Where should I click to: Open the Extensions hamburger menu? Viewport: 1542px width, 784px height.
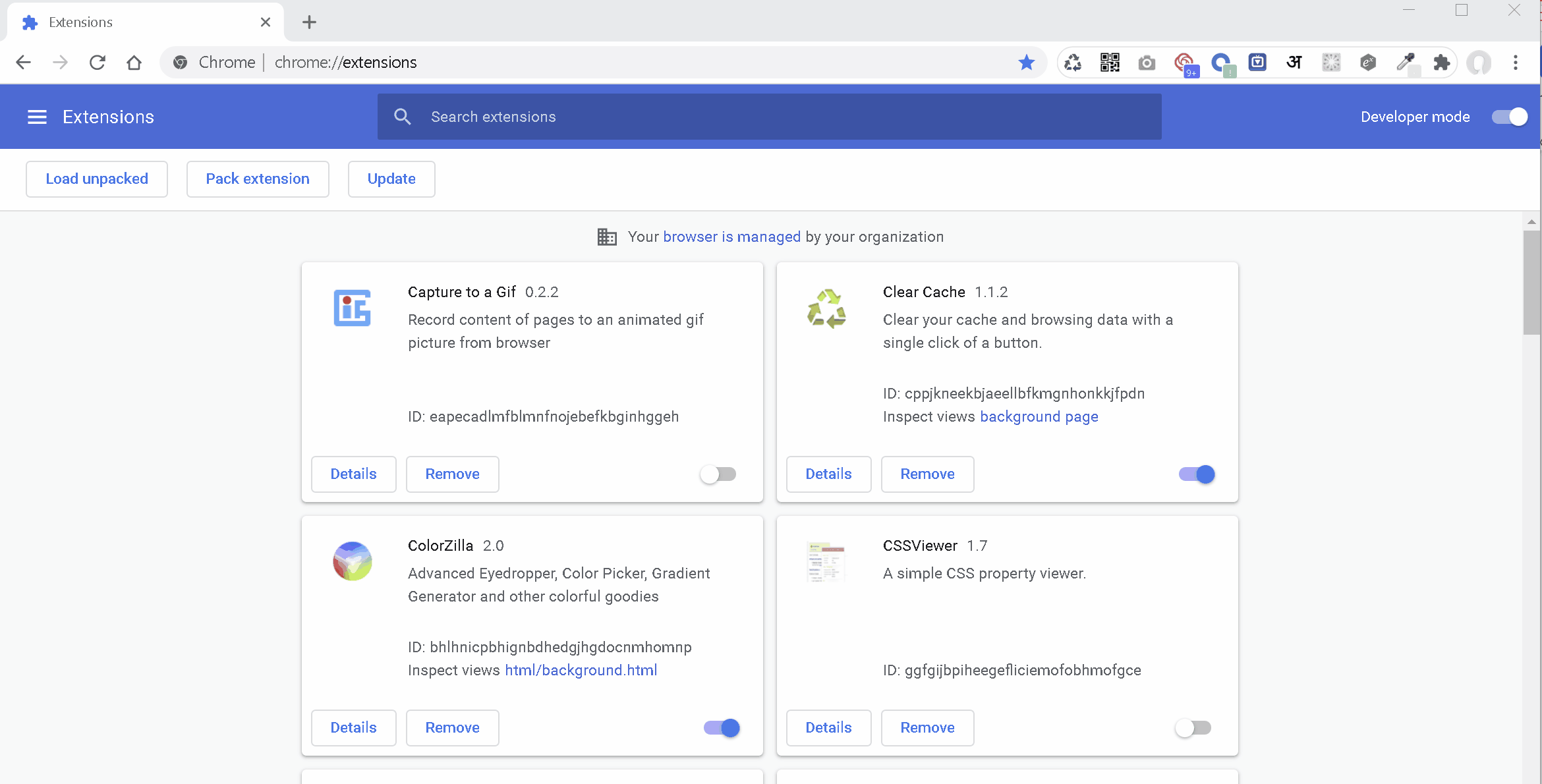tap(37, 117)
